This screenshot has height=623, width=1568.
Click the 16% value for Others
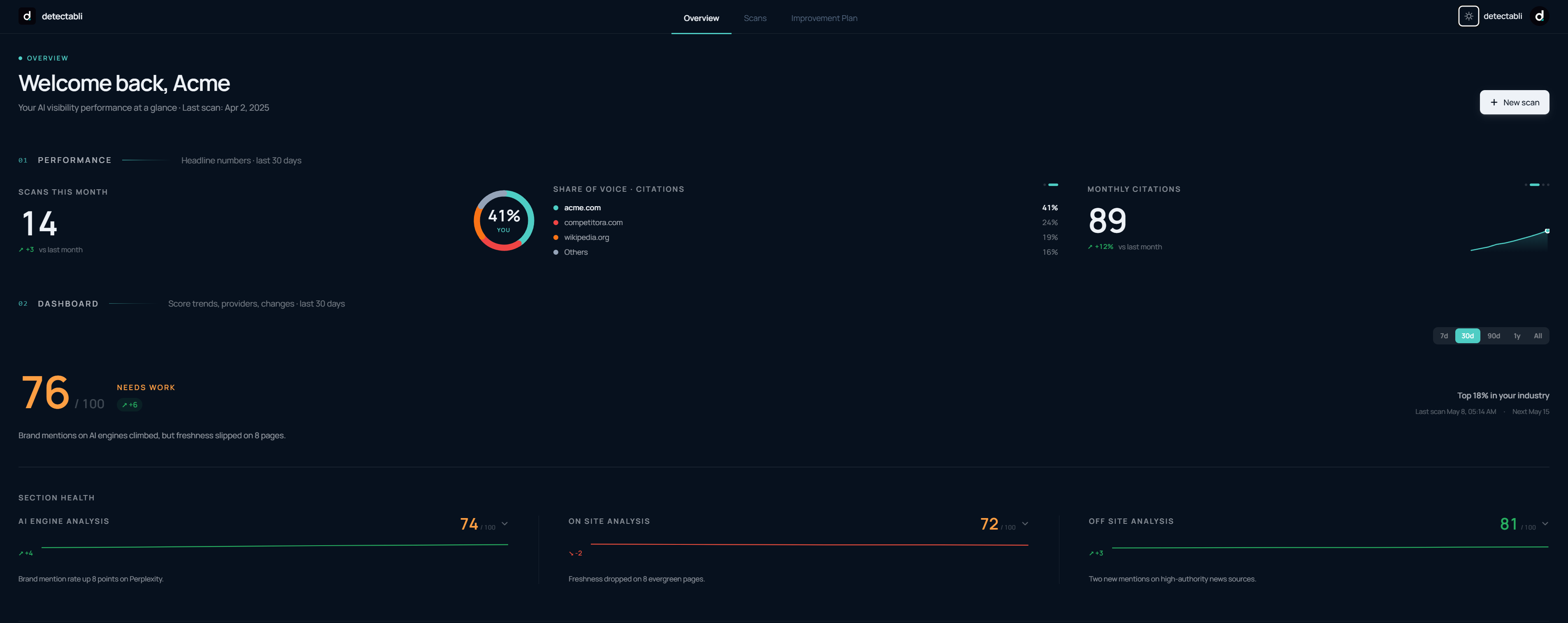(1050, 252)
